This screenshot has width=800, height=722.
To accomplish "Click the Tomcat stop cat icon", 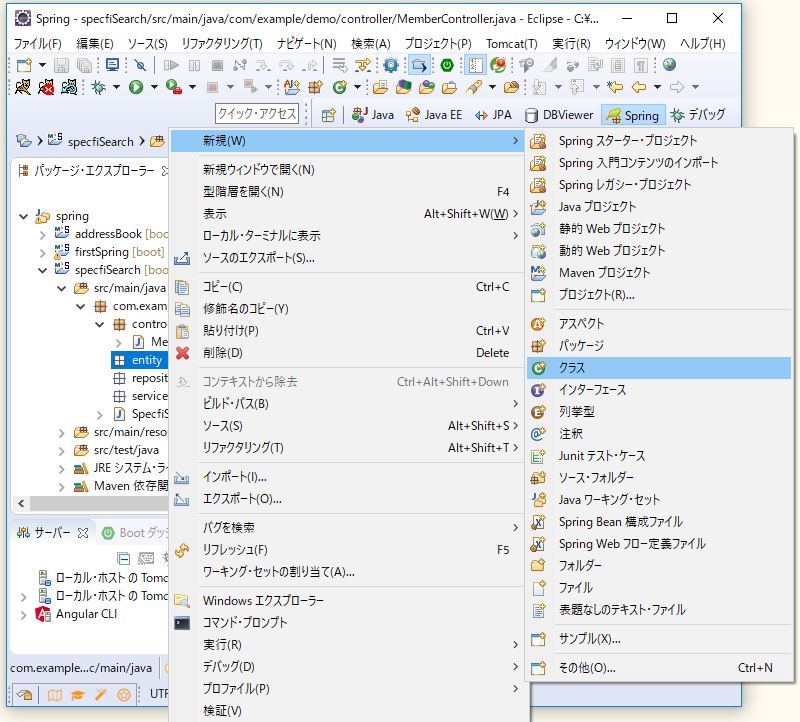I will tap(45, 87).
